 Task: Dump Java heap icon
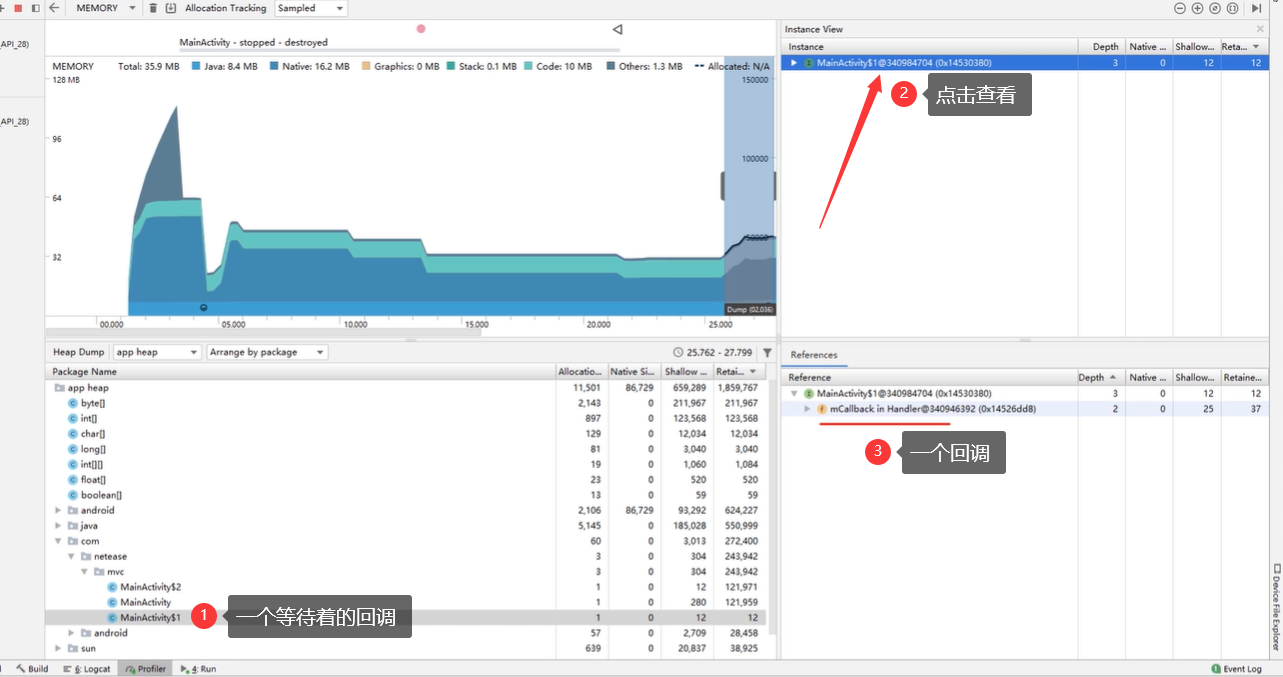(170, 8)
